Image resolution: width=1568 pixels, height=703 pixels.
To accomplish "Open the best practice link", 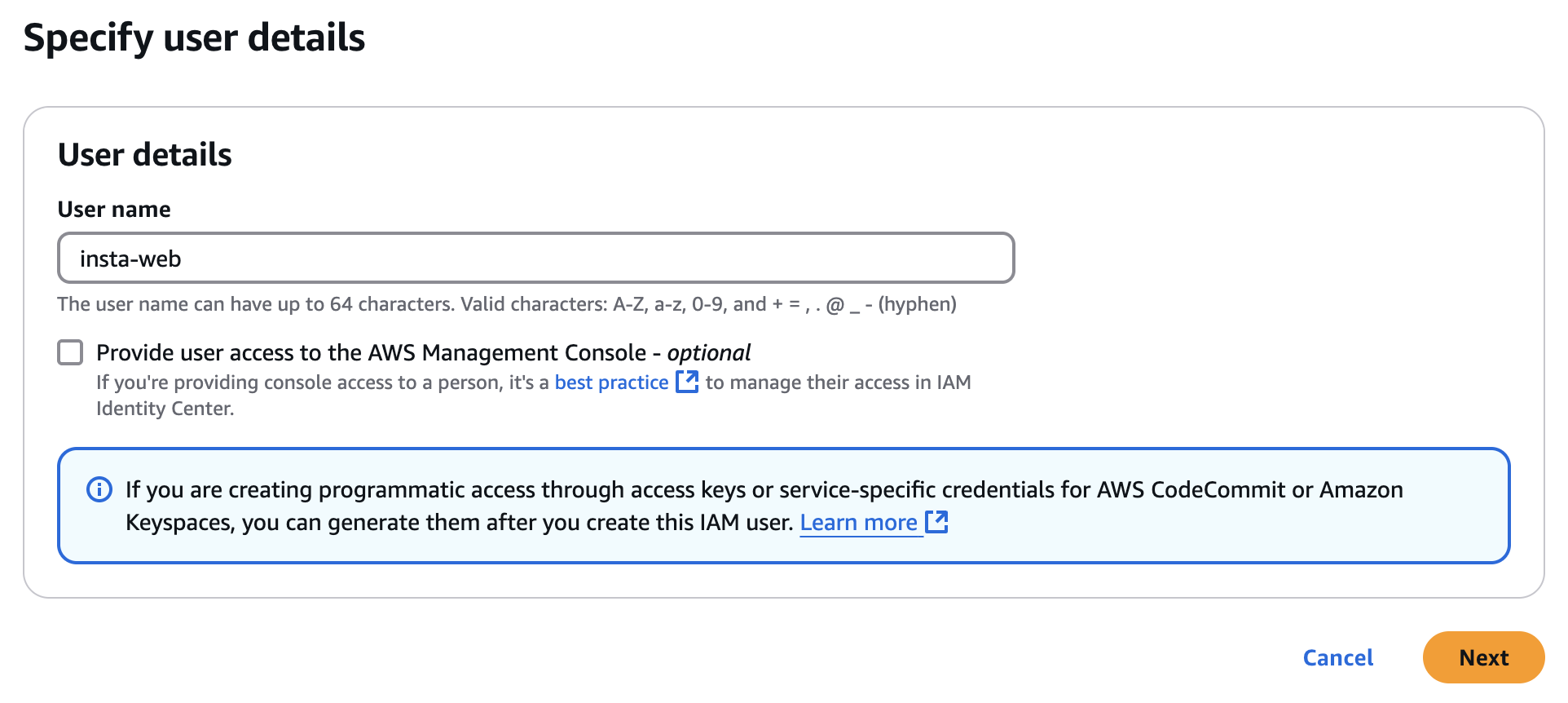I will pos(611,382).
